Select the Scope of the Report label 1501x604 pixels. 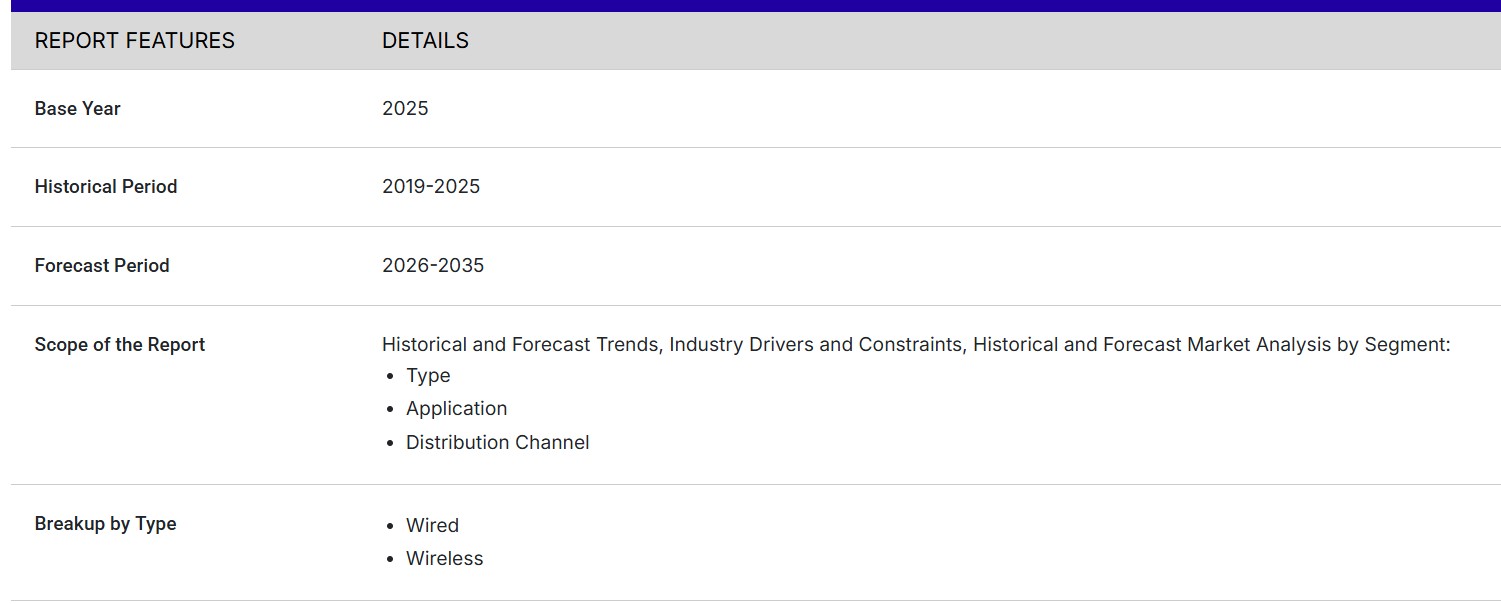(x=119, y=345)
